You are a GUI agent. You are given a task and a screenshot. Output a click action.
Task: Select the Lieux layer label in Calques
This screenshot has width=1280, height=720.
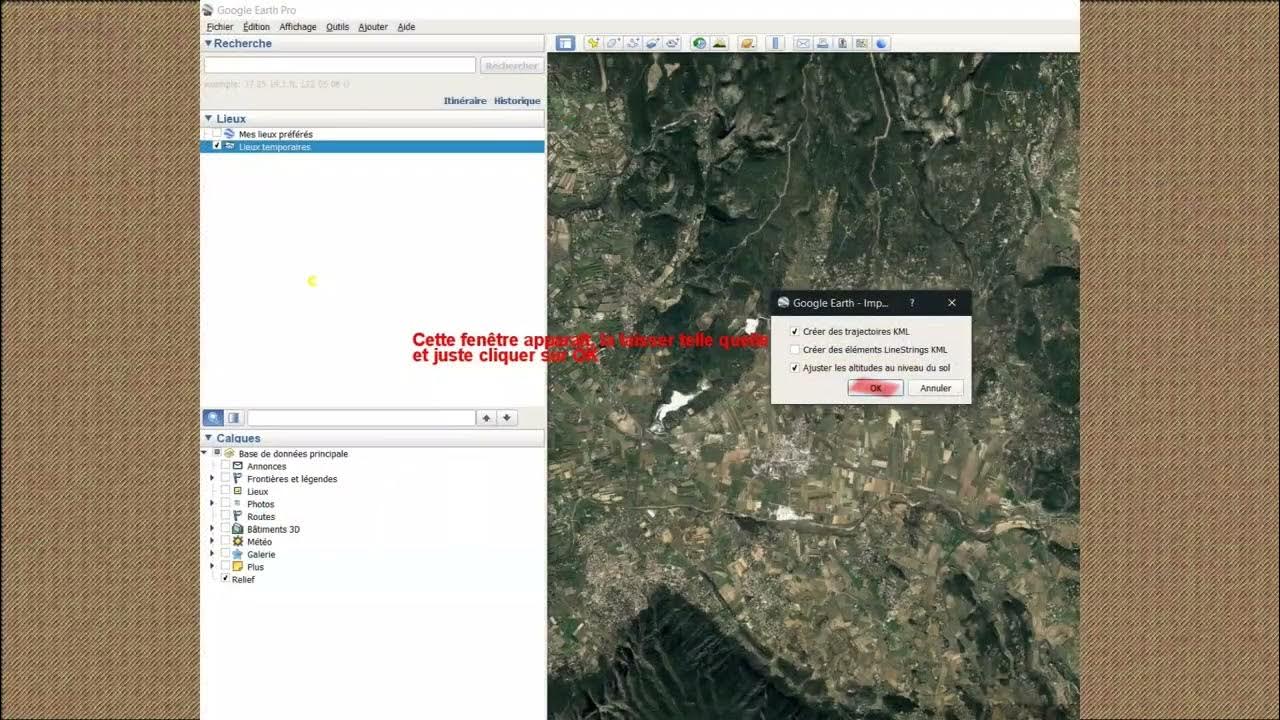pos(258,492)
